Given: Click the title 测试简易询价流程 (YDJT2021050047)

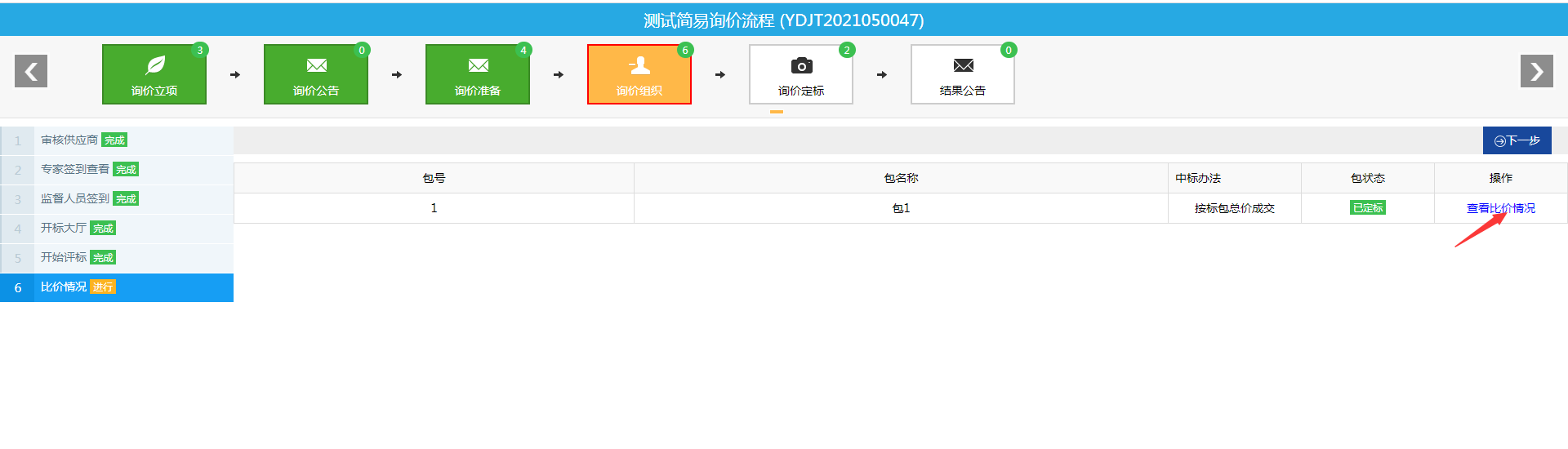Looking at the screenshot, I should click(x=784, y=20).
